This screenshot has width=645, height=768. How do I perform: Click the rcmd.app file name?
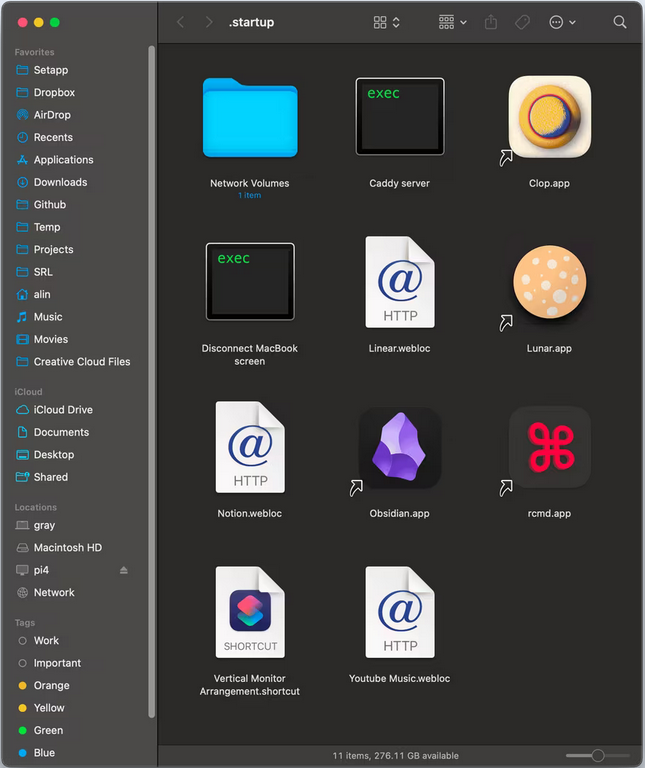[x=549, y=514]
